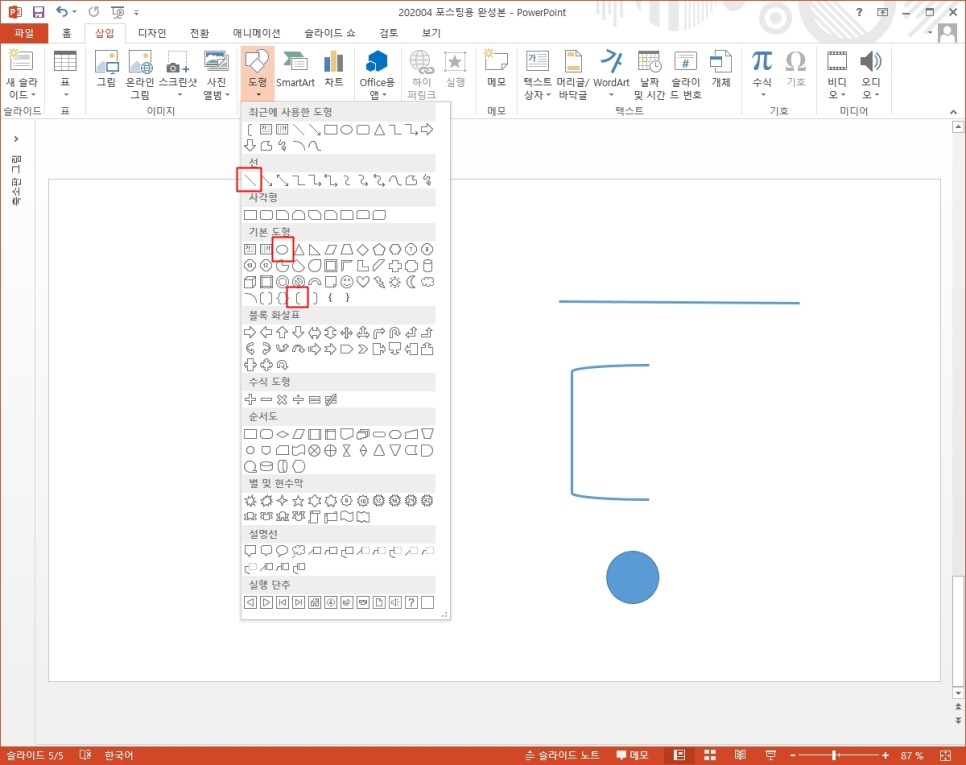
Task: Switch to Normal view in status bar
Action: click(680, 755)
